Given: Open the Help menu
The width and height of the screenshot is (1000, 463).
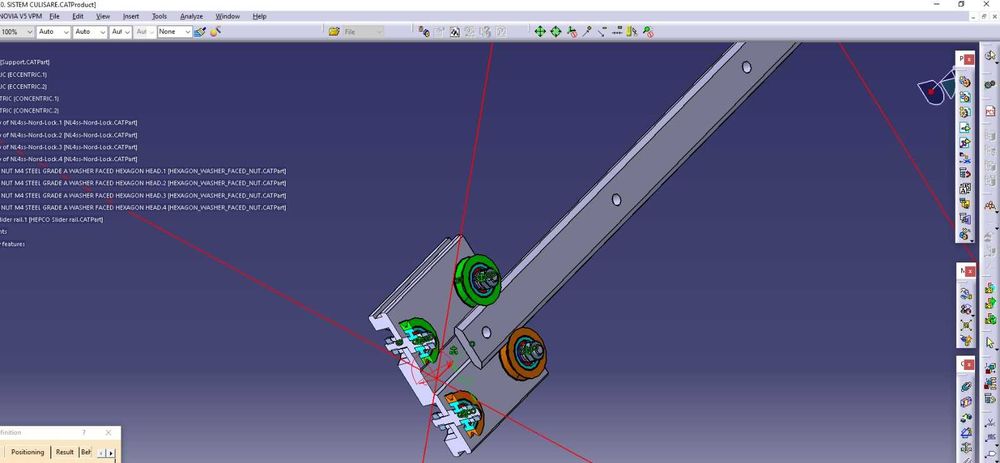Looking at the screenshot, I should pyautogui.click(x=260, y=16).
